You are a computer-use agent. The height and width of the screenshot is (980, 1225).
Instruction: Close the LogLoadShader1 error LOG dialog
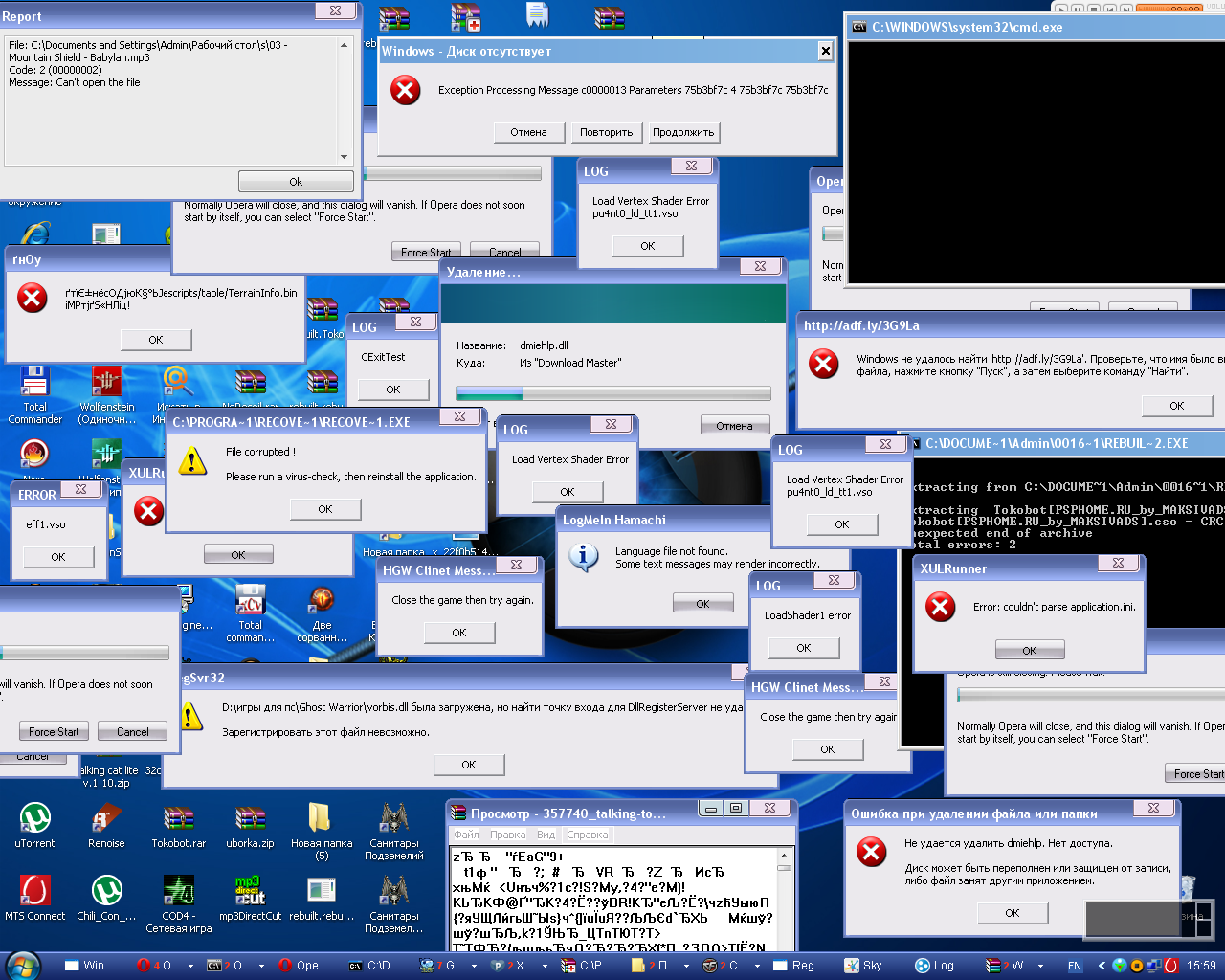[834, 581]
